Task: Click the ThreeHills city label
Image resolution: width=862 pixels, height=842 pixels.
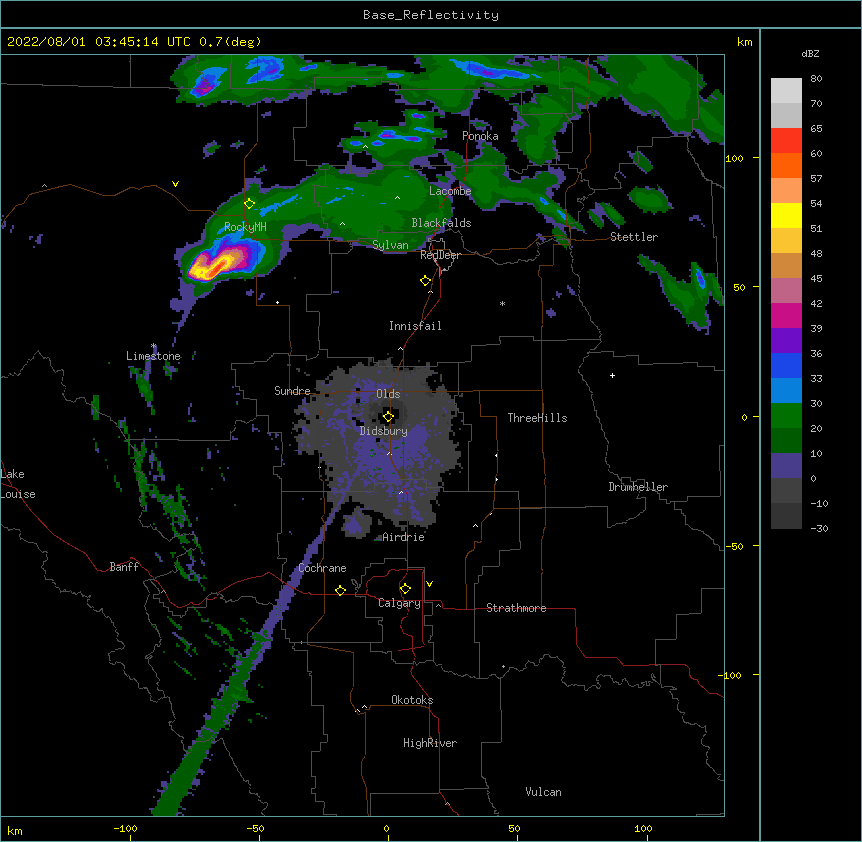Action: point(537,418)
